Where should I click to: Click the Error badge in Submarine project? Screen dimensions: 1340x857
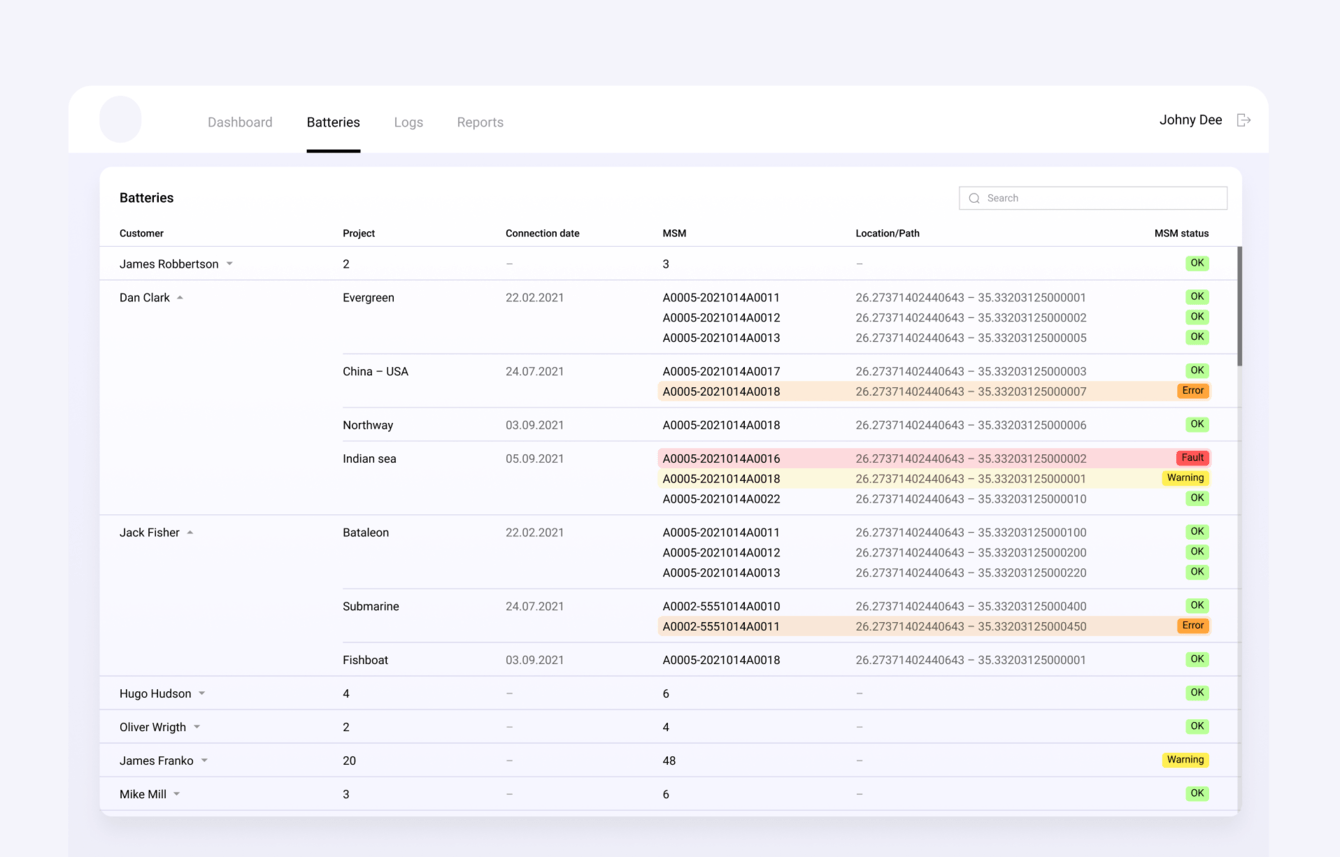pos(1192,626)
